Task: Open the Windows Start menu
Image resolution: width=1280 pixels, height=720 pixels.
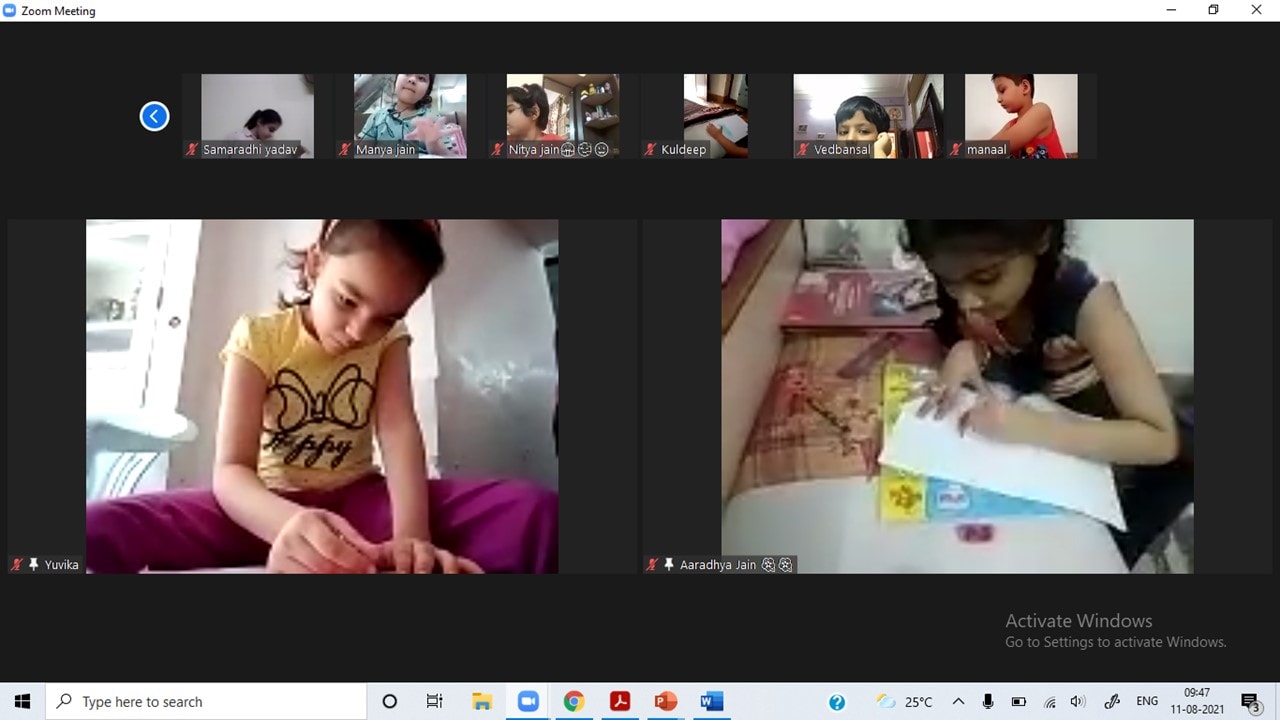Action: (22, 702)
